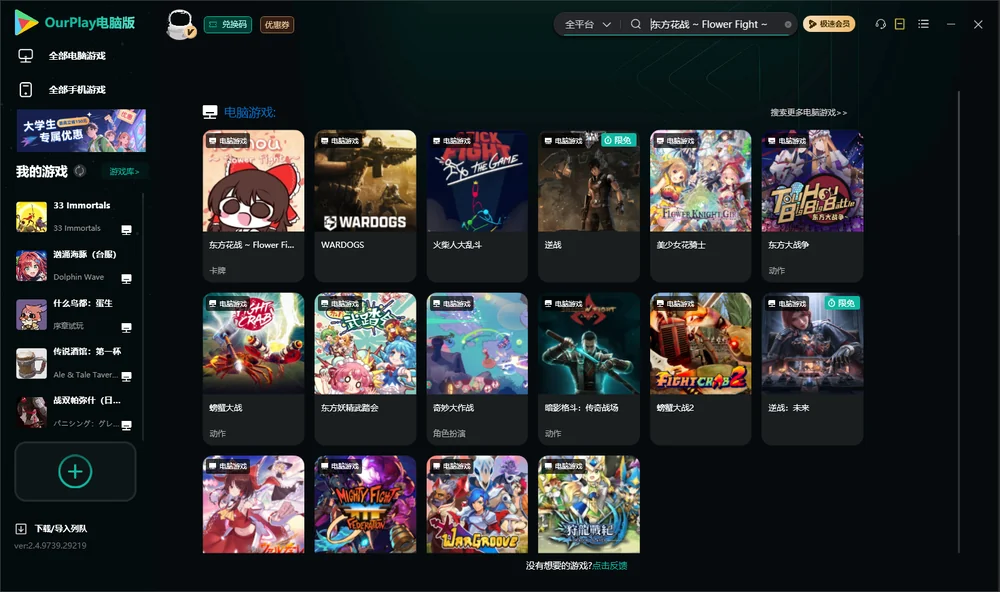Viewport: 1000px width, 592px height.
Task: Click the PC icon on 战双帕弥什 row
Action: tap(126, 426)
